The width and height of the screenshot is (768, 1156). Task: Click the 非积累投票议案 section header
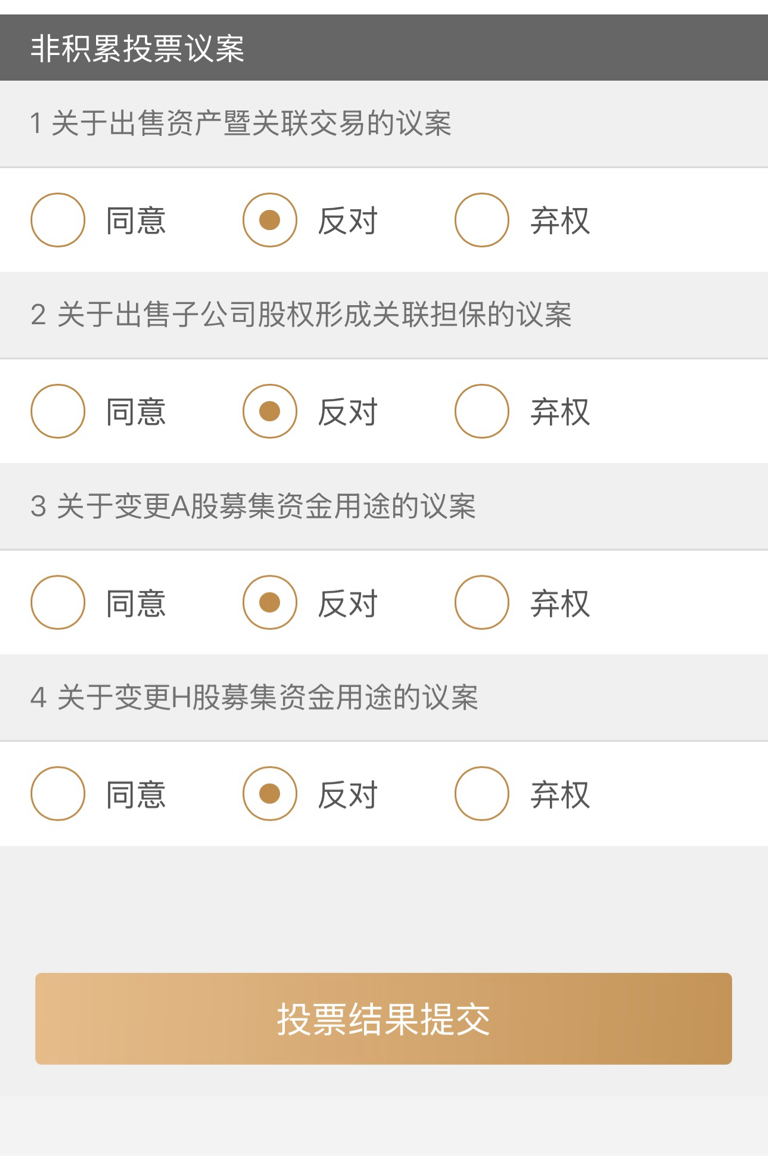click(x=138, y=48)
